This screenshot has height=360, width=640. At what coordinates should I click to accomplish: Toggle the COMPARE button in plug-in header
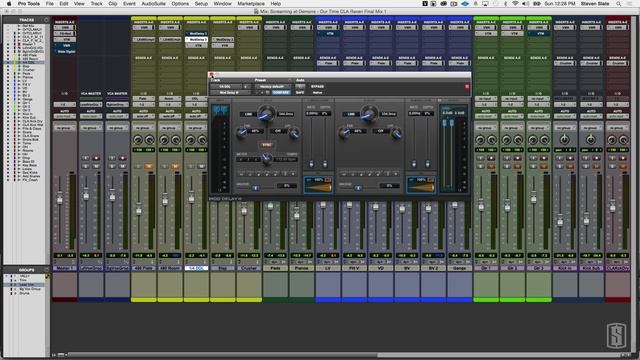(281, 93)
